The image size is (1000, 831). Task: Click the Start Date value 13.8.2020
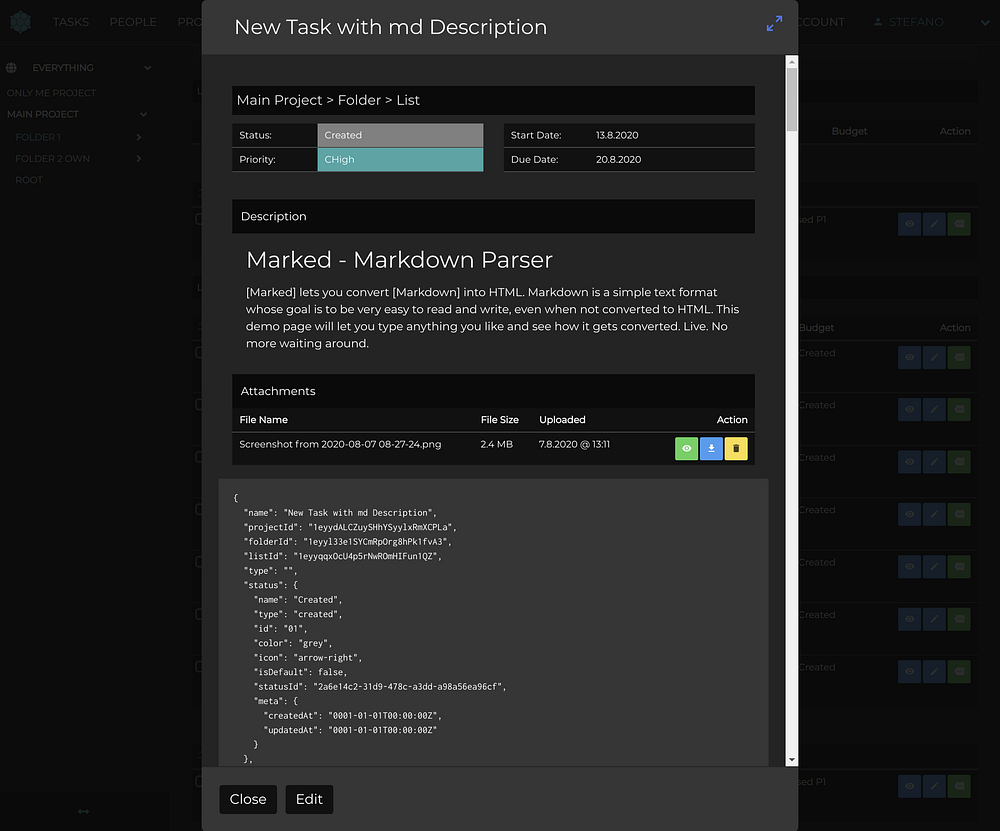[x=617, y=135]
